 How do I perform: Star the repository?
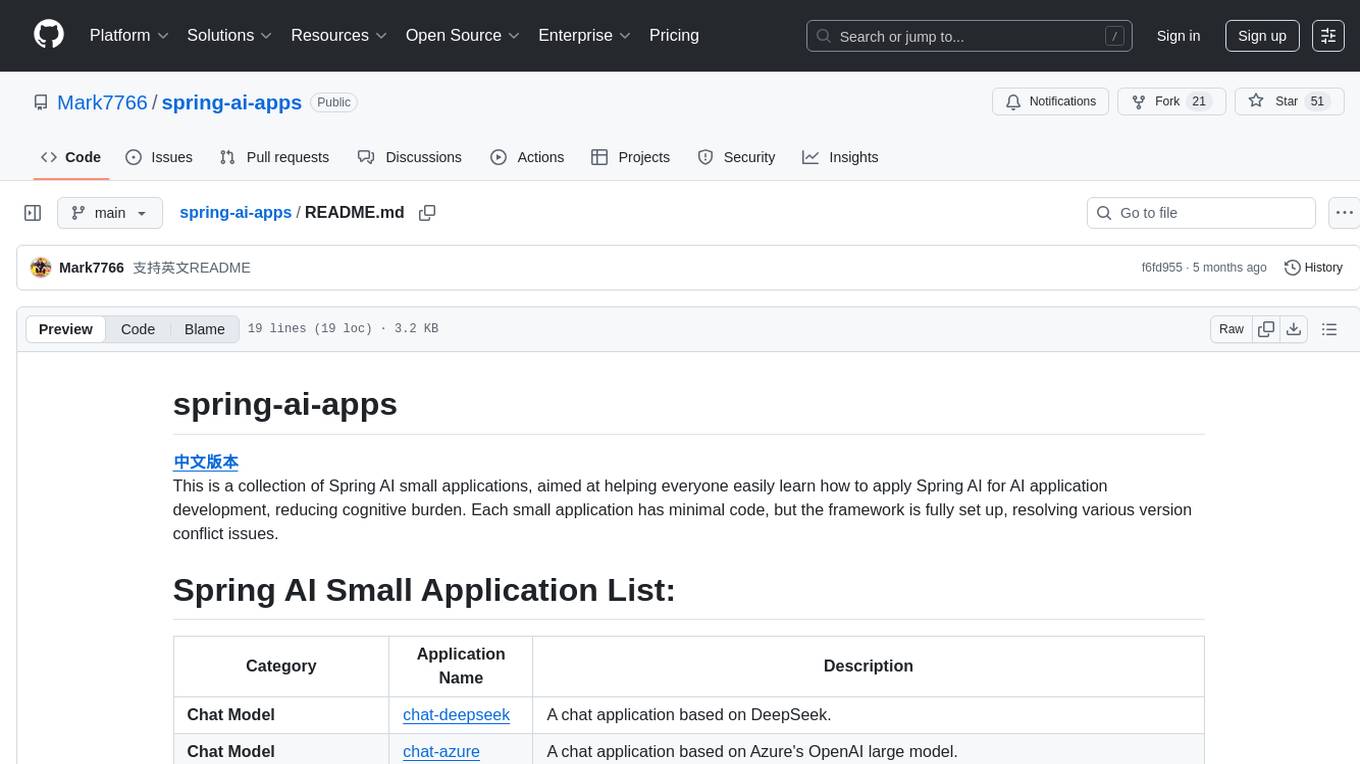(1290, 101)
